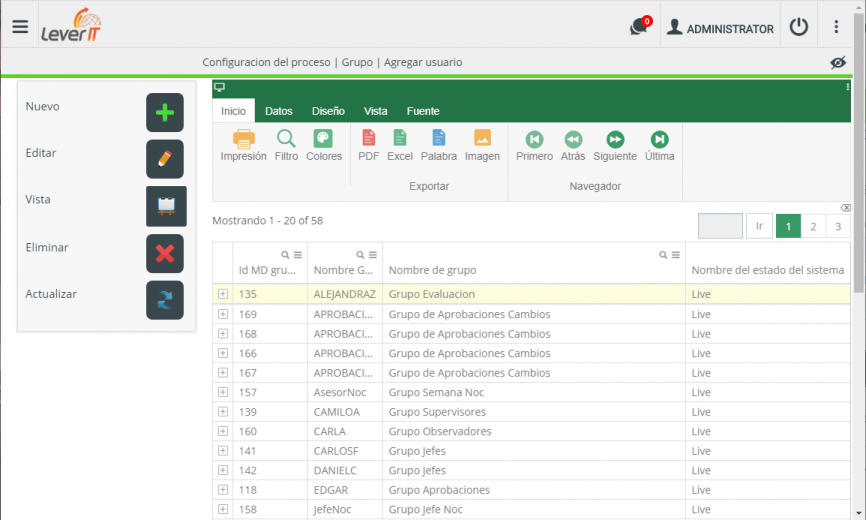This screenshot has width=866, height=520.
Task: Click the Ir go button
Action: click(759, 226)
